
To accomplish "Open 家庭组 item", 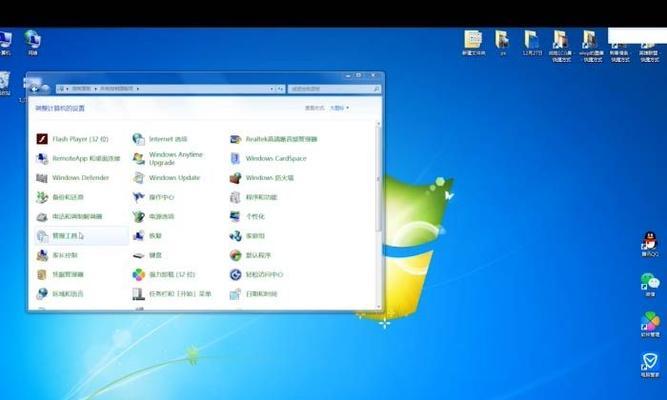I will [247, 236].
